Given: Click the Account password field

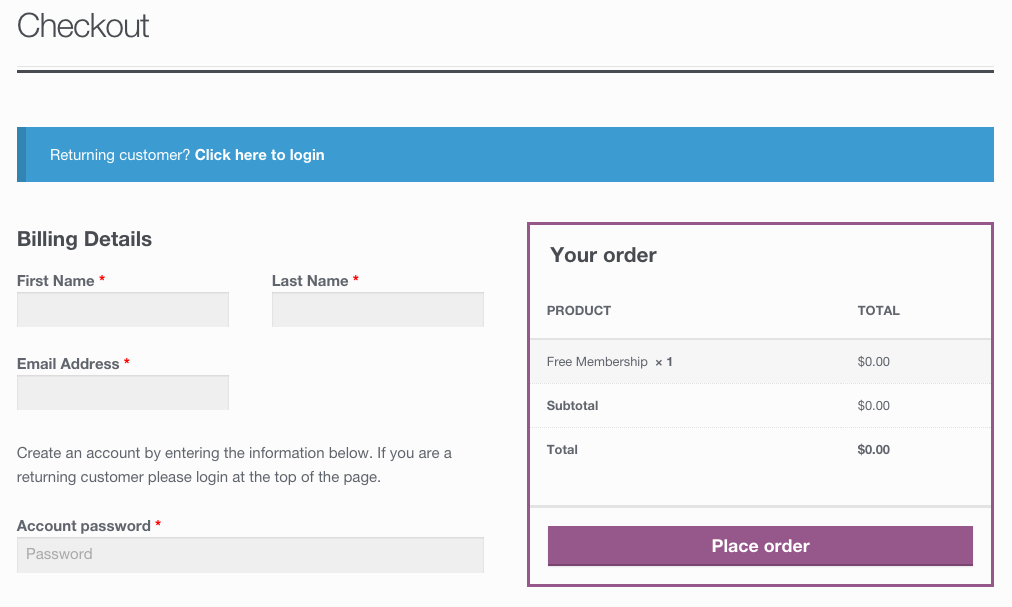Looking at the screenshot, I should (250, 555).
